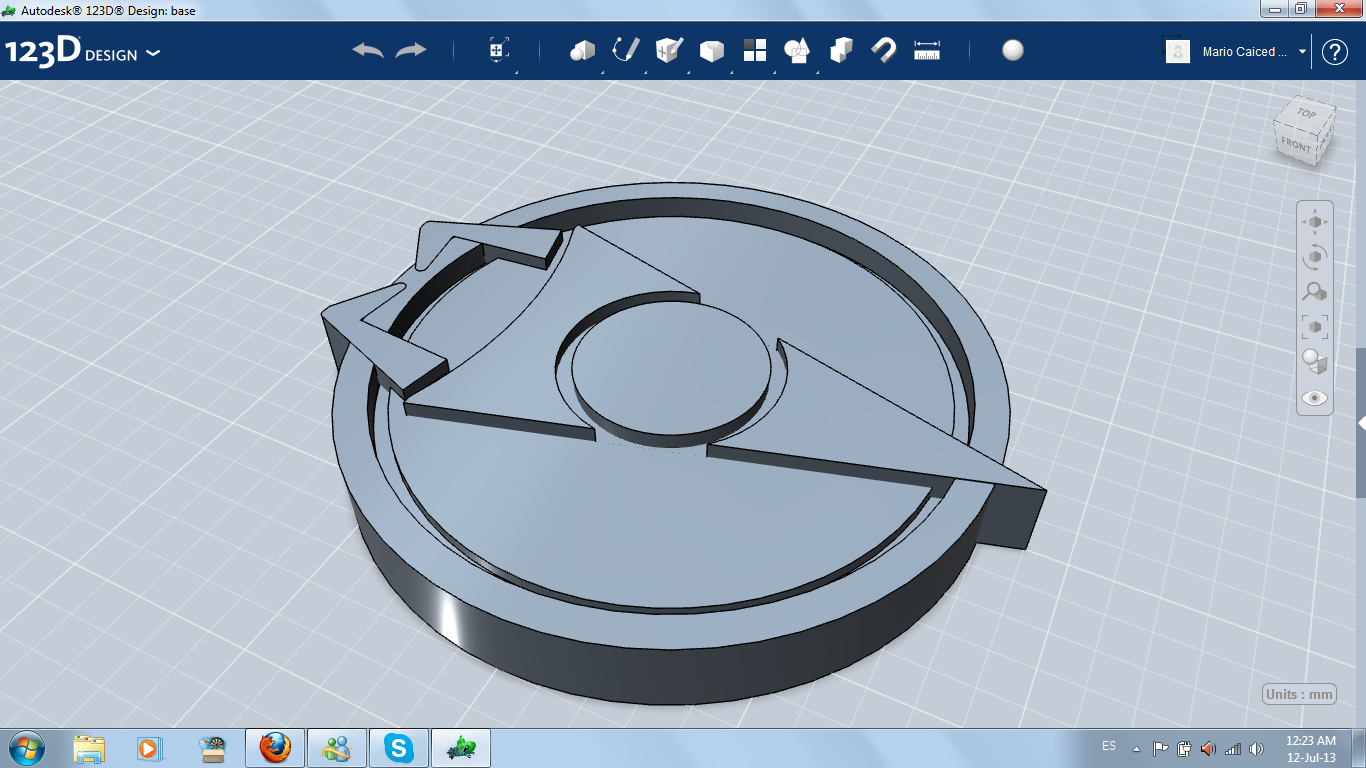
Task: Click the Units : mm button
Action: [x=1299, y=695]
